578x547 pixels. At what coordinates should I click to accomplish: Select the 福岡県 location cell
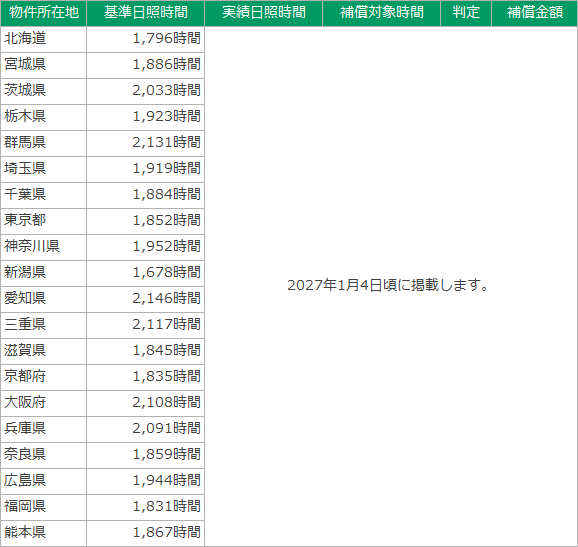pyautogui.click(x=43, y=507)
